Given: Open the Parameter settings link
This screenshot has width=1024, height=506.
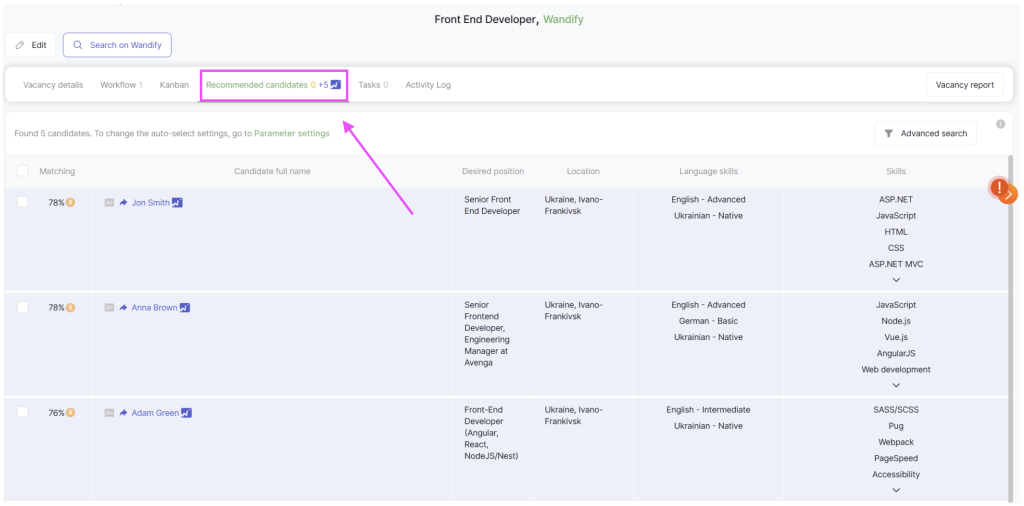Looking at the screenshot, I should 292,133.
